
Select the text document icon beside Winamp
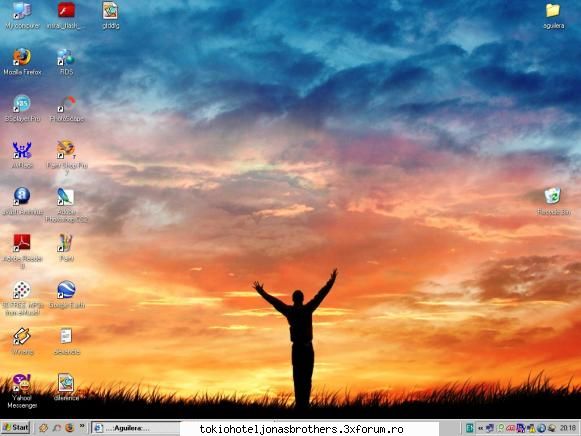coord(67,342)
